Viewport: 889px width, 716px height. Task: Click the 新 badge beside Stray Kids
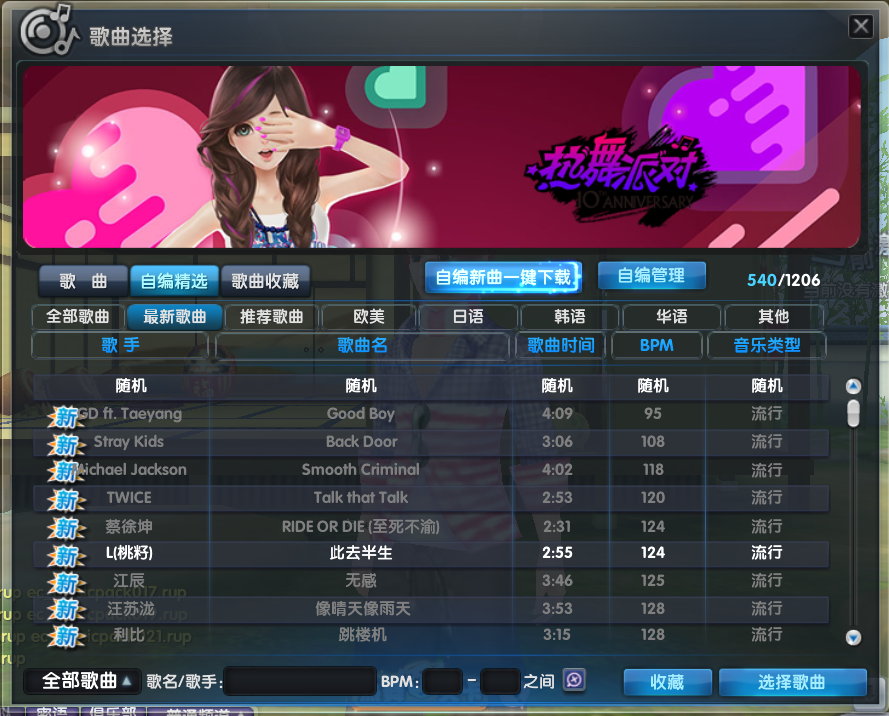click(66, 445)
